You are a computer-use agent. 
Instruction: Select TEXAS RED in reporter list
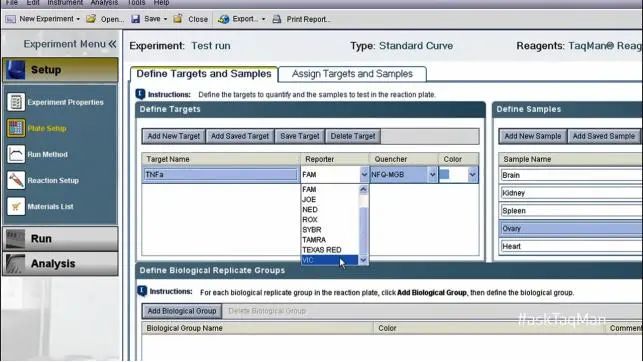[322, 250]
